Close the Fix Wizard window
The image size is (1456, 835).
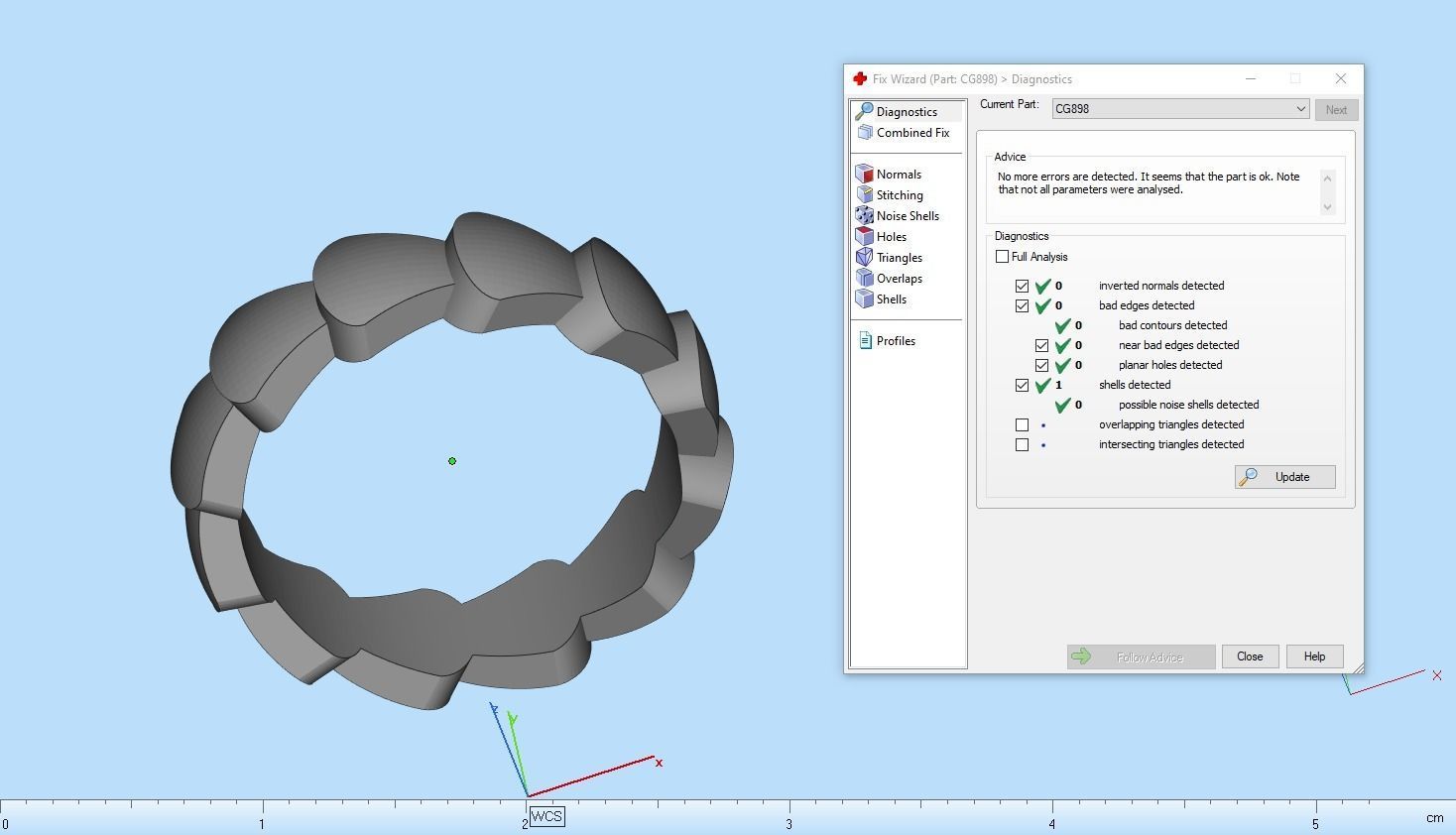click(x=1341, y=78)
